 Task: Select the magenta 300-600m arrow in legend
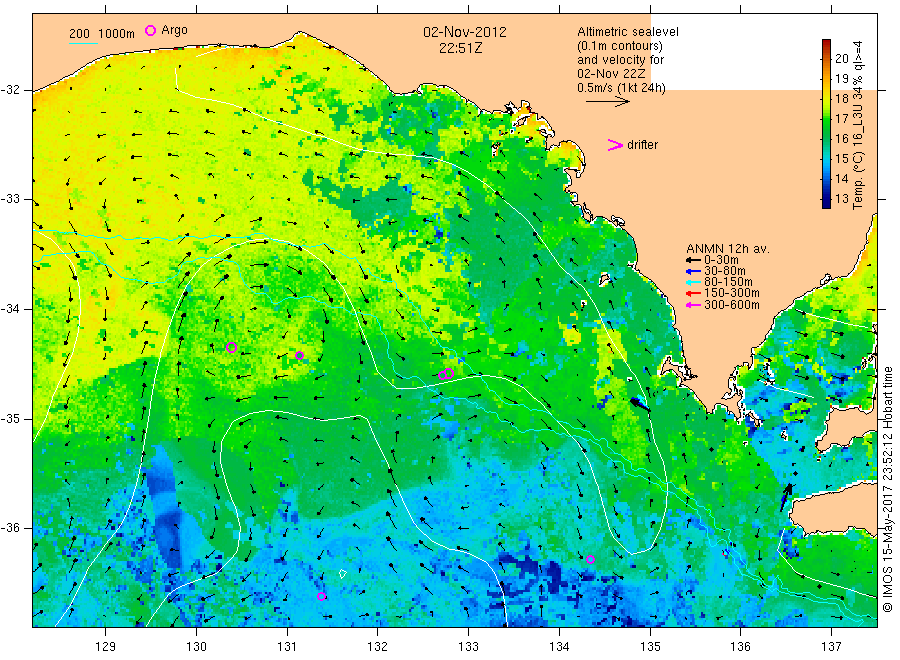tap(693, 305)
